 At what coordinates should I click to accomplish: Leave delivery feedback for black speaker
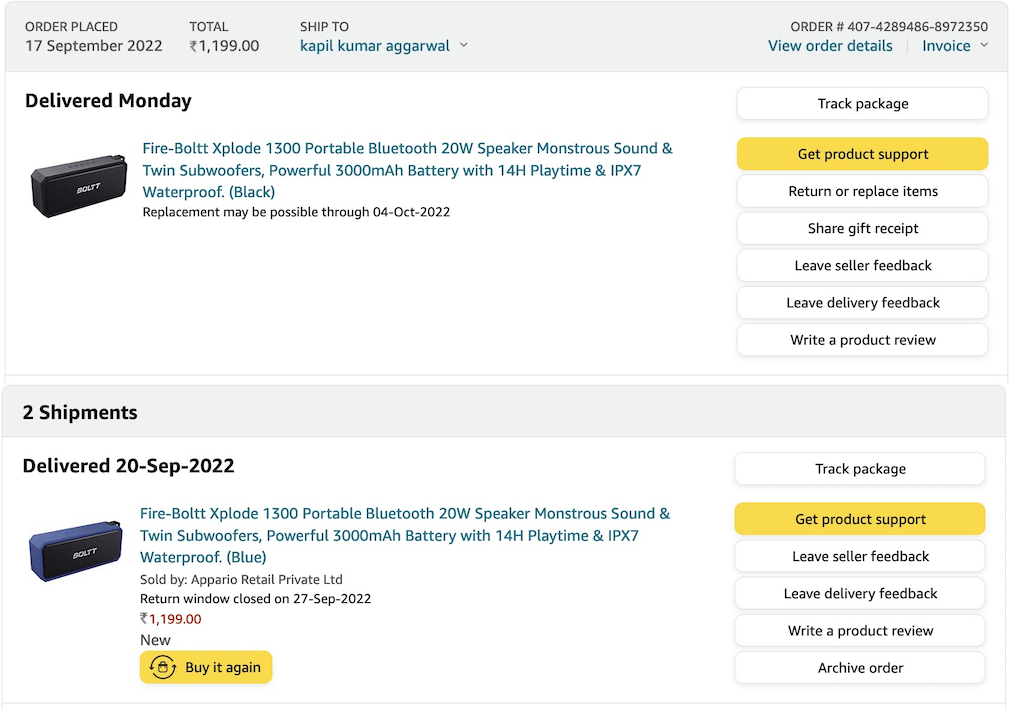862,302
